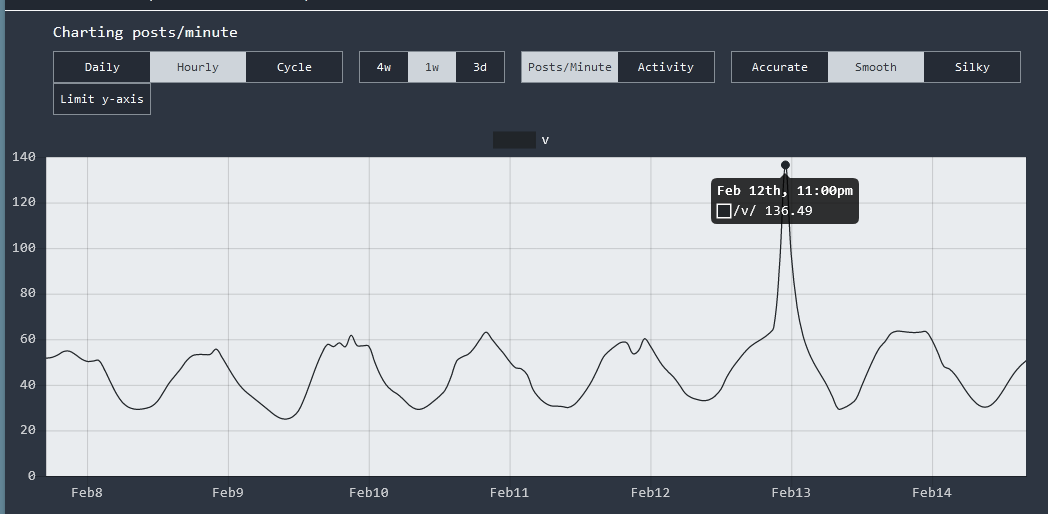
Task: Select Smooth smoothing option
Action: point(876,67)
